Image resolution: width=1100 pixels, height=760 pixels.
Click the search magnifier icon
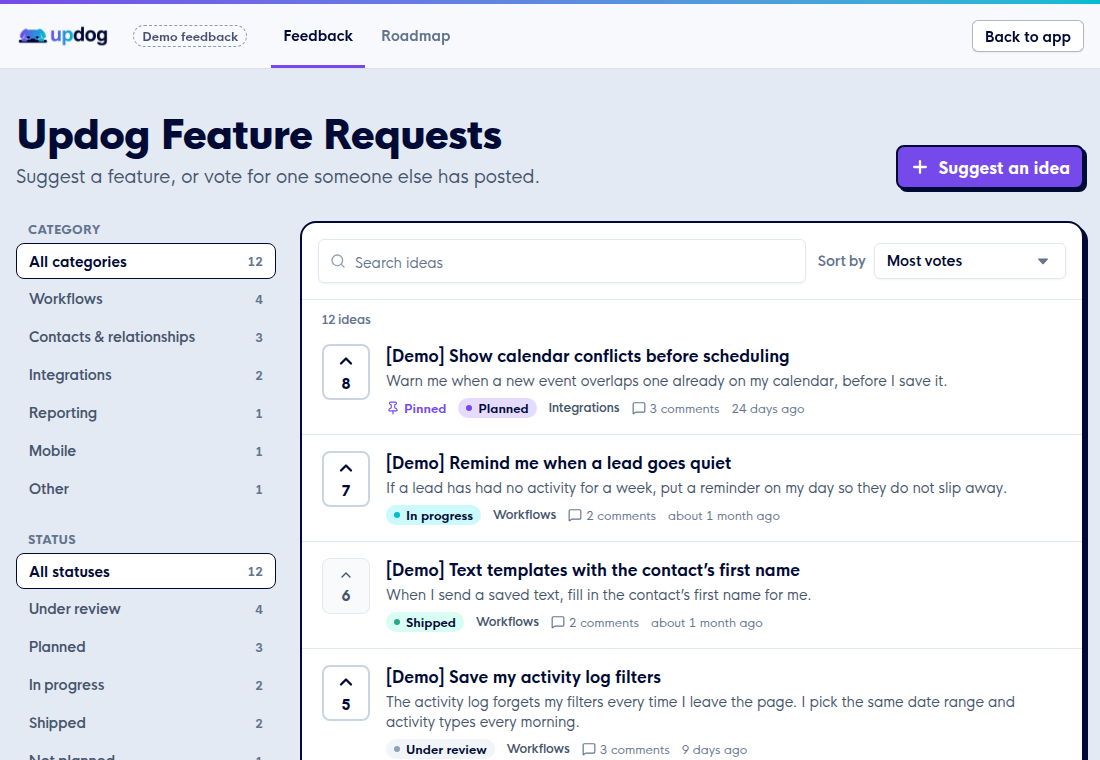click(338, 261)
